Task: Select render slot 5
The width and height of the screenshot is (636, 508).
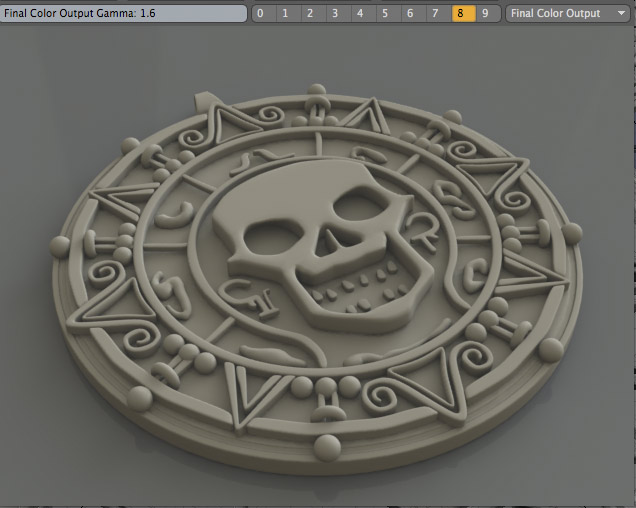Action: [389, 13]
